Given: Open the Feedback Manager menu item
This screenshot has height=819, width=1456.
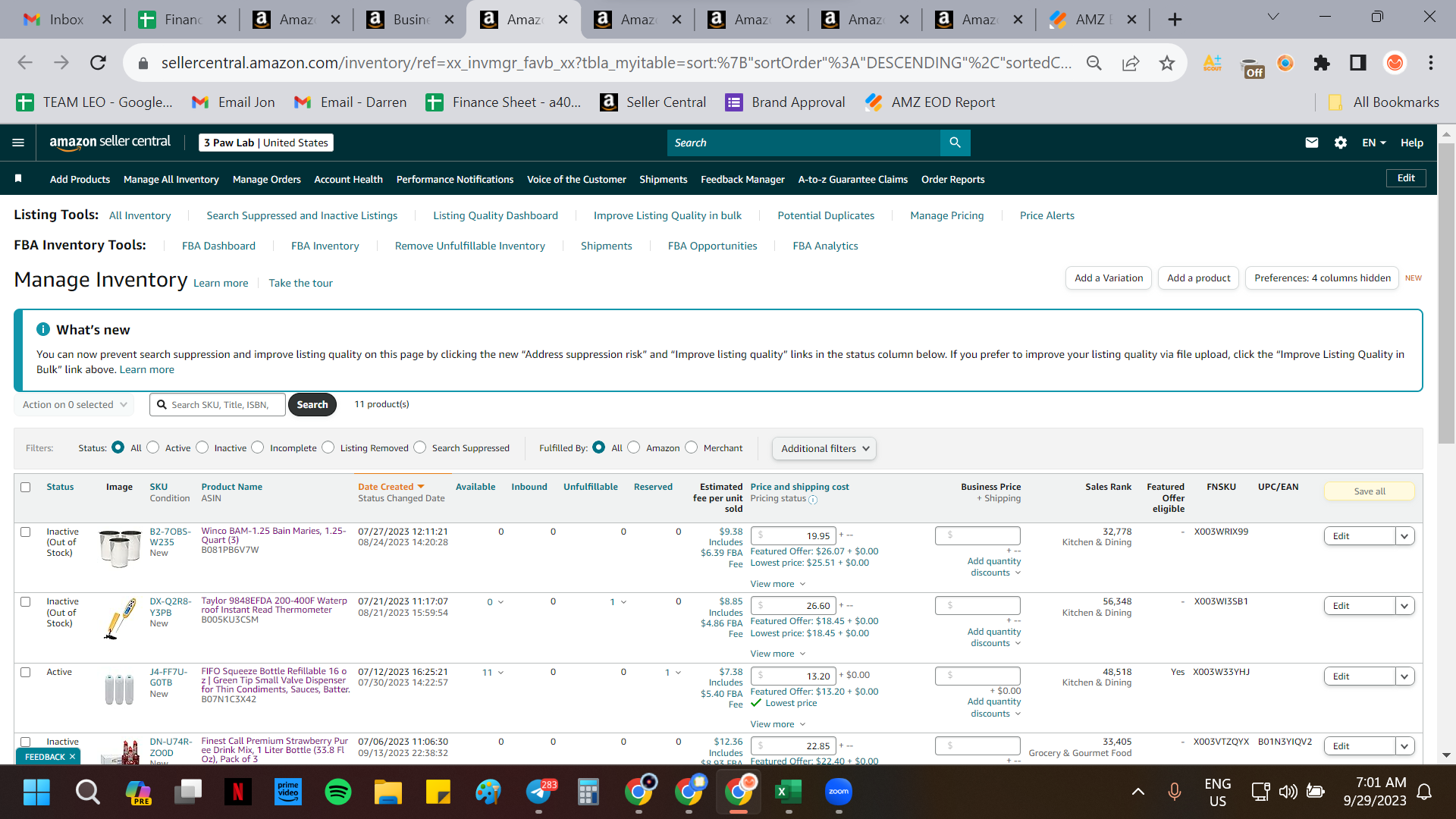Looking at the screenshot, I should pos(743,179).
